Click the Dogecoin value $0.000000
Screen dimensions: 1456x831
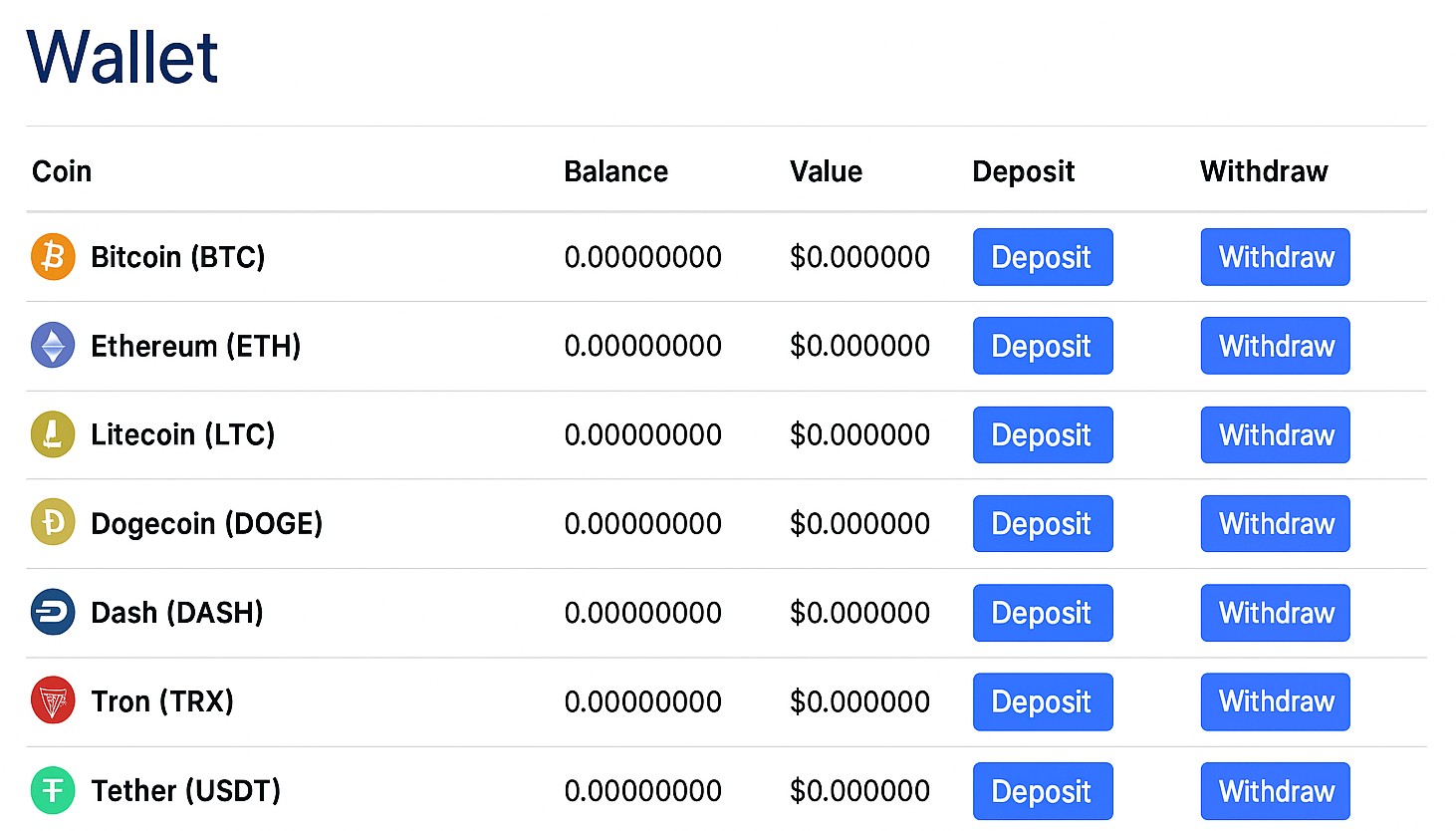click(x=859, y=523)
